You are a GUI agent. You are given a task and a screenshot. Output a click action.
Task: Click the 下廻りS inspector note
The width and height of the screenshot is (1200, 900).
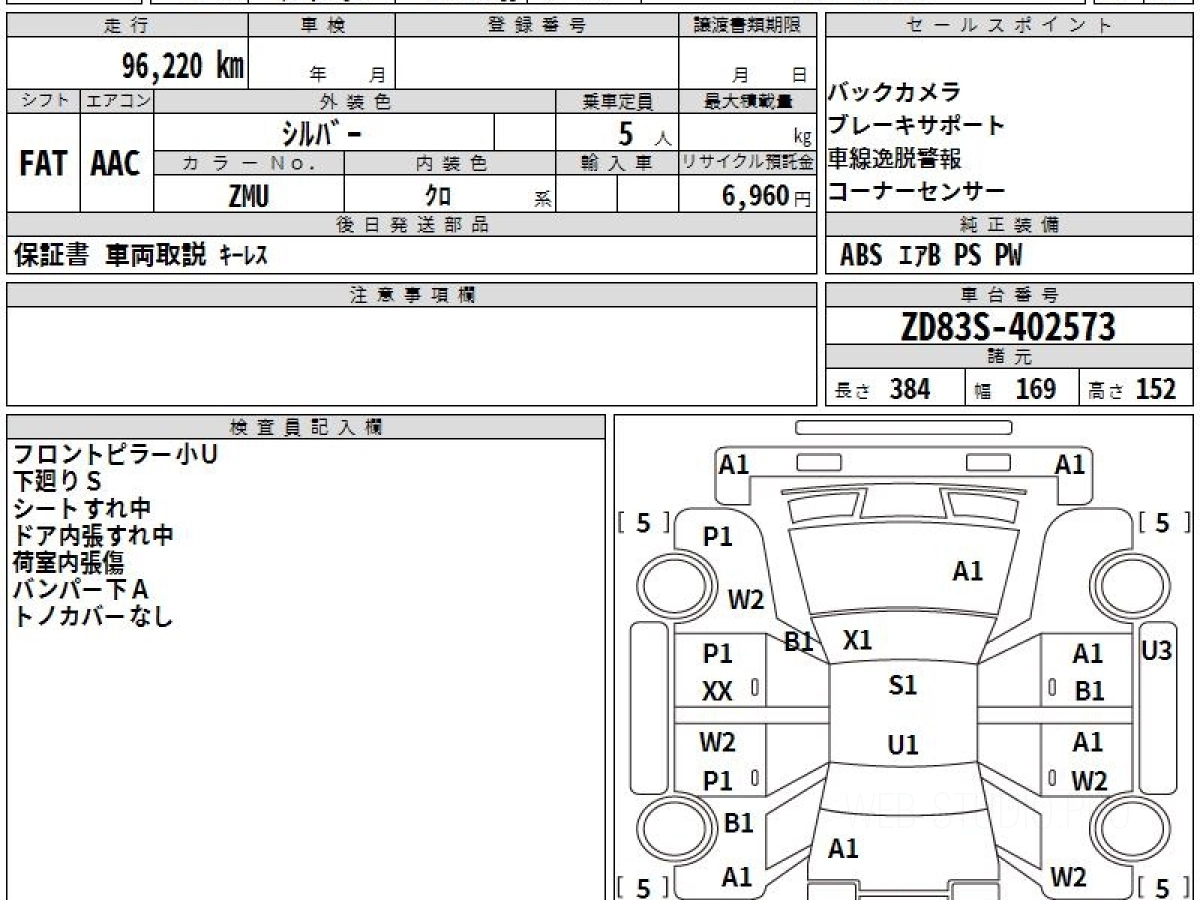point(58,482)
